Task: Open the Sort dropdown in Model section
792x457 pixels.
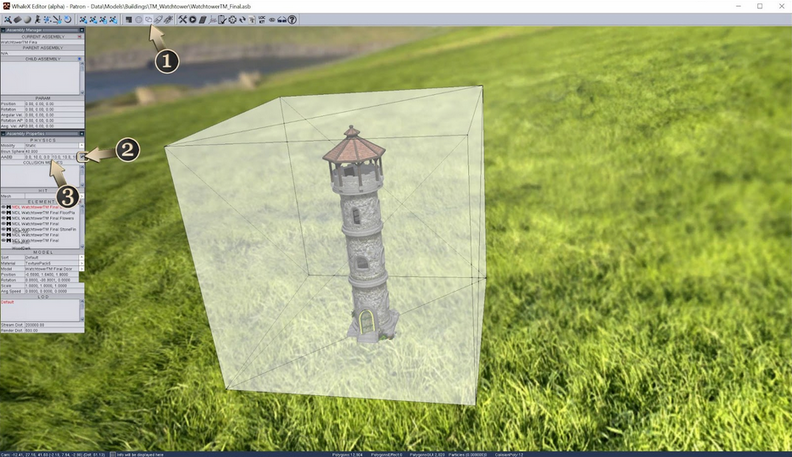Action: [x=81, y=257]
